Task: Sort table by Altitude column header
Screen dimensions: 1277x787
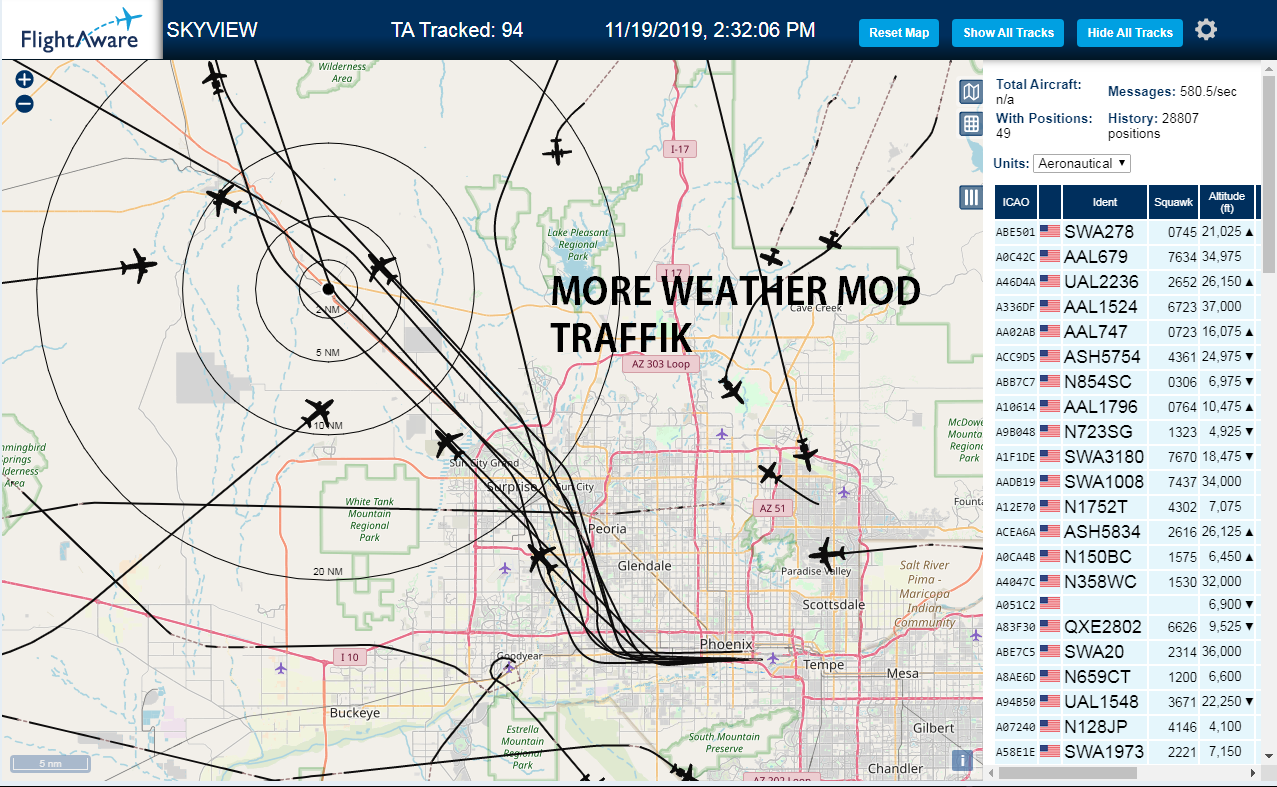Action: [x=1227, y=202]
